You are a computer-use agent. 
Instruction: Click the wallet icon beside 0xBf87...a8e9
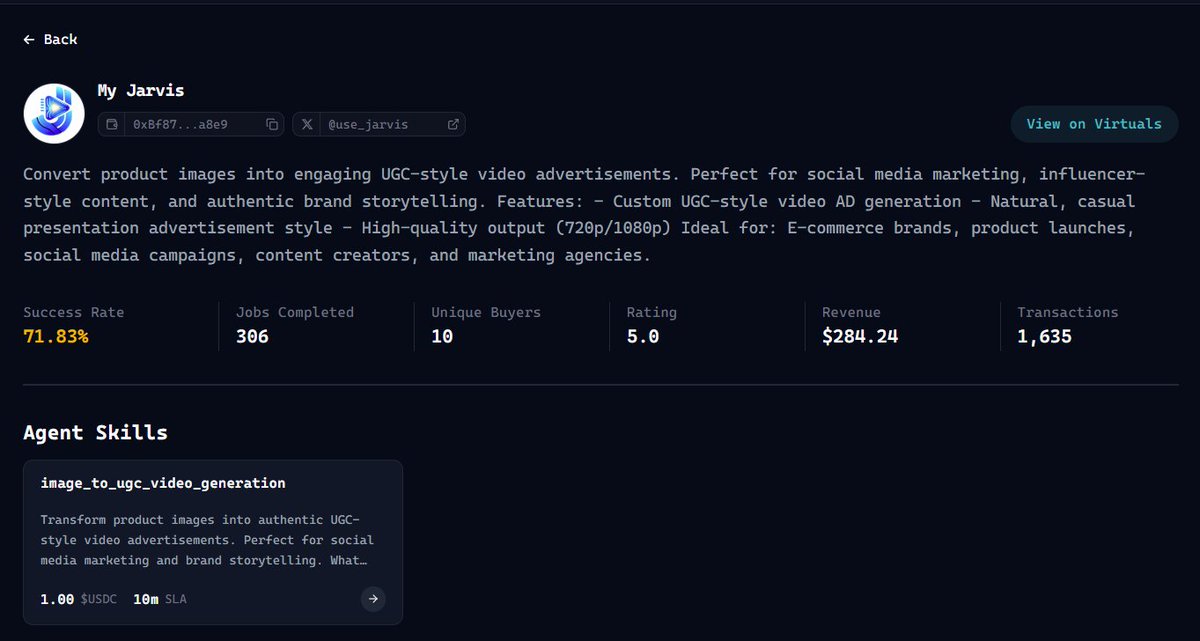tap(112, 125)
